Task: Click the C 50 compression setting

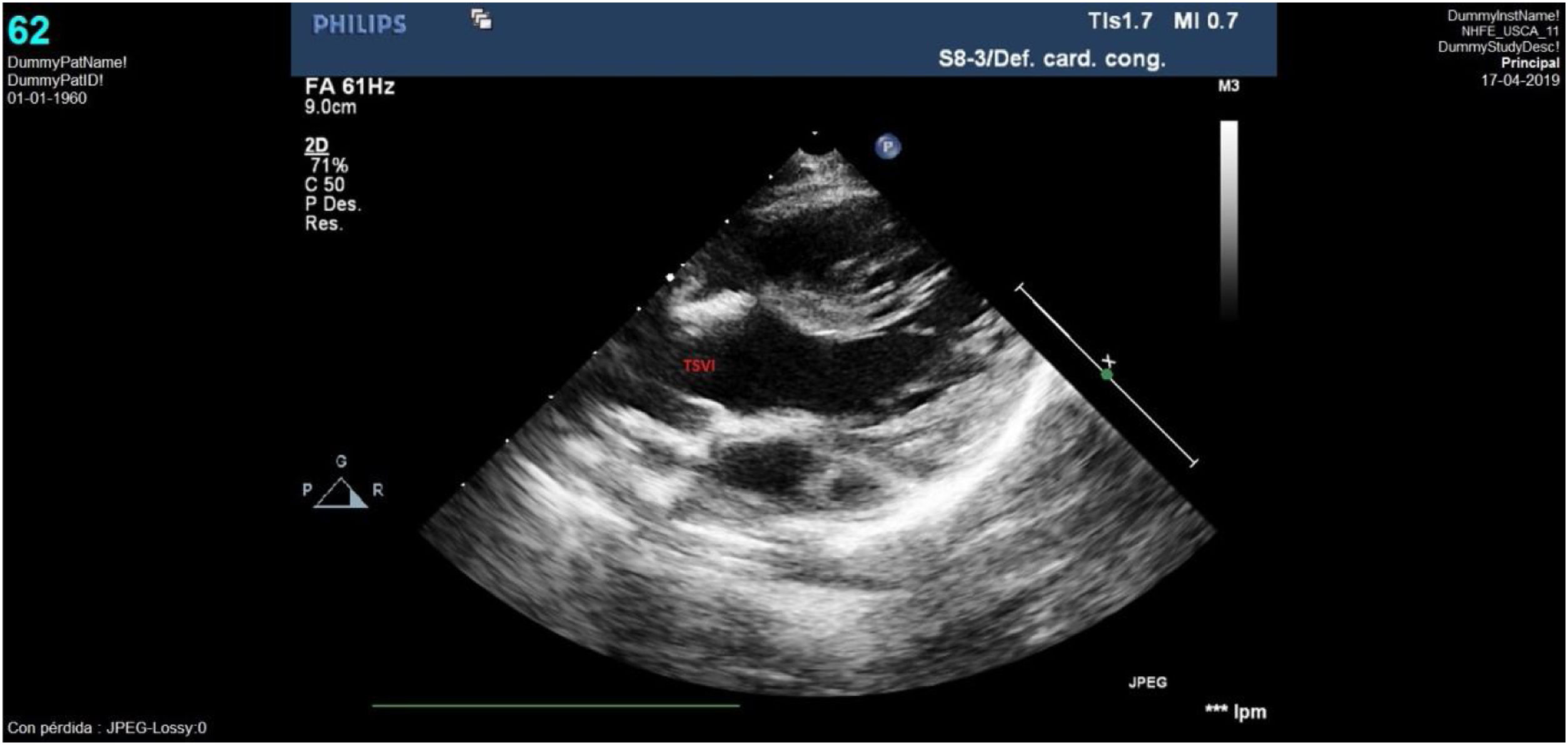Action: [x=324, y=184]
